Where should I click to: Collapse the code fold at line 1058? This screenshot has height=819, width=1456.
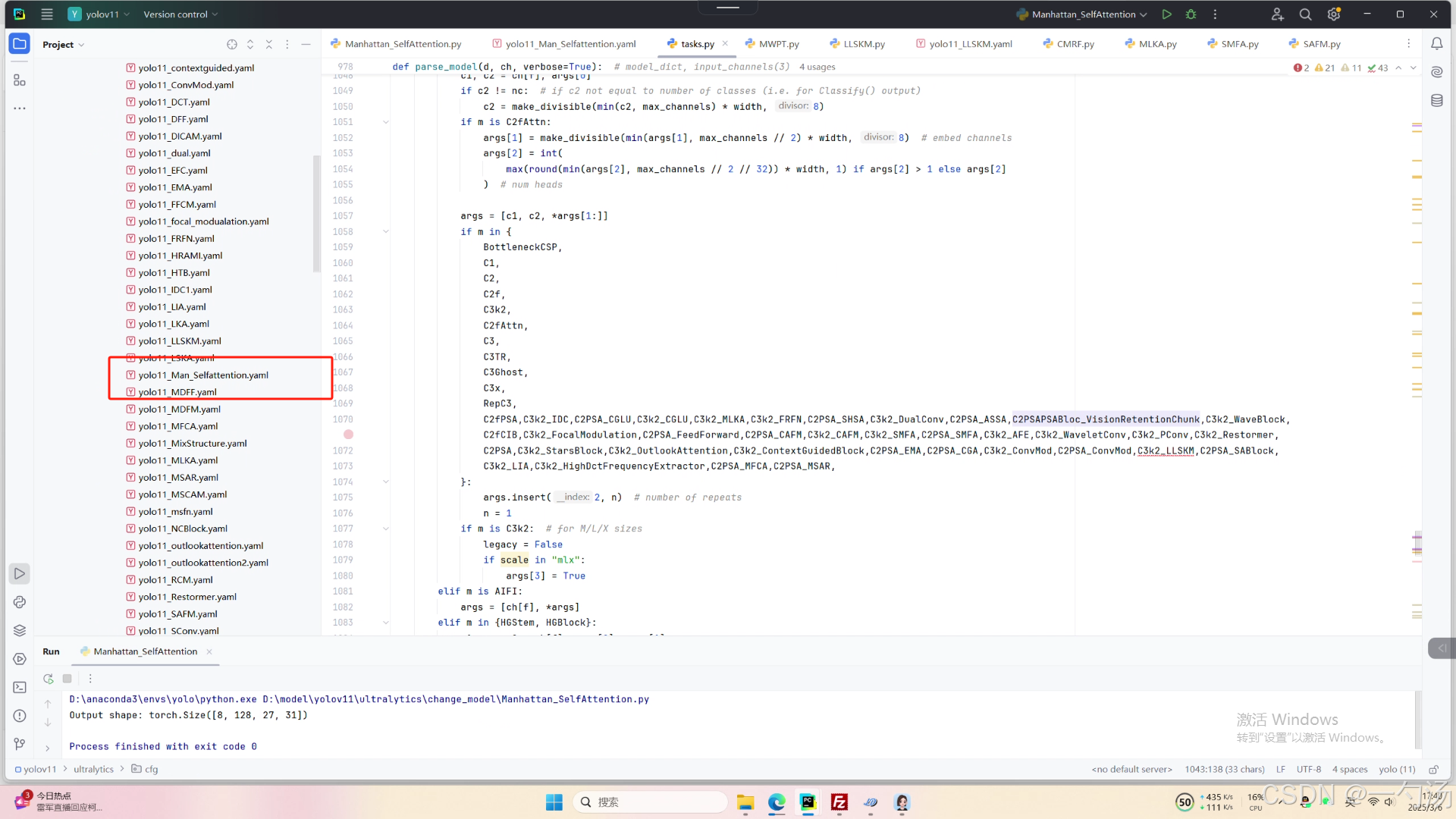point(386,232)
